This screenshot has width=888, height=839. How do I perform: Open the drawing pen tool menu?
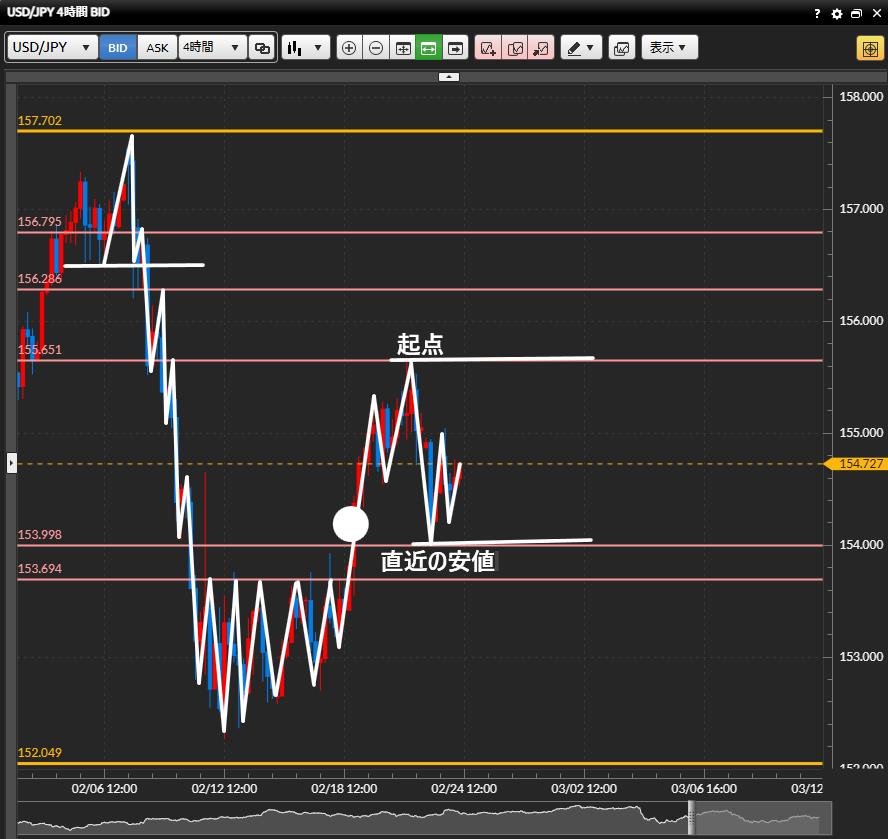click(x=579, y=48)
